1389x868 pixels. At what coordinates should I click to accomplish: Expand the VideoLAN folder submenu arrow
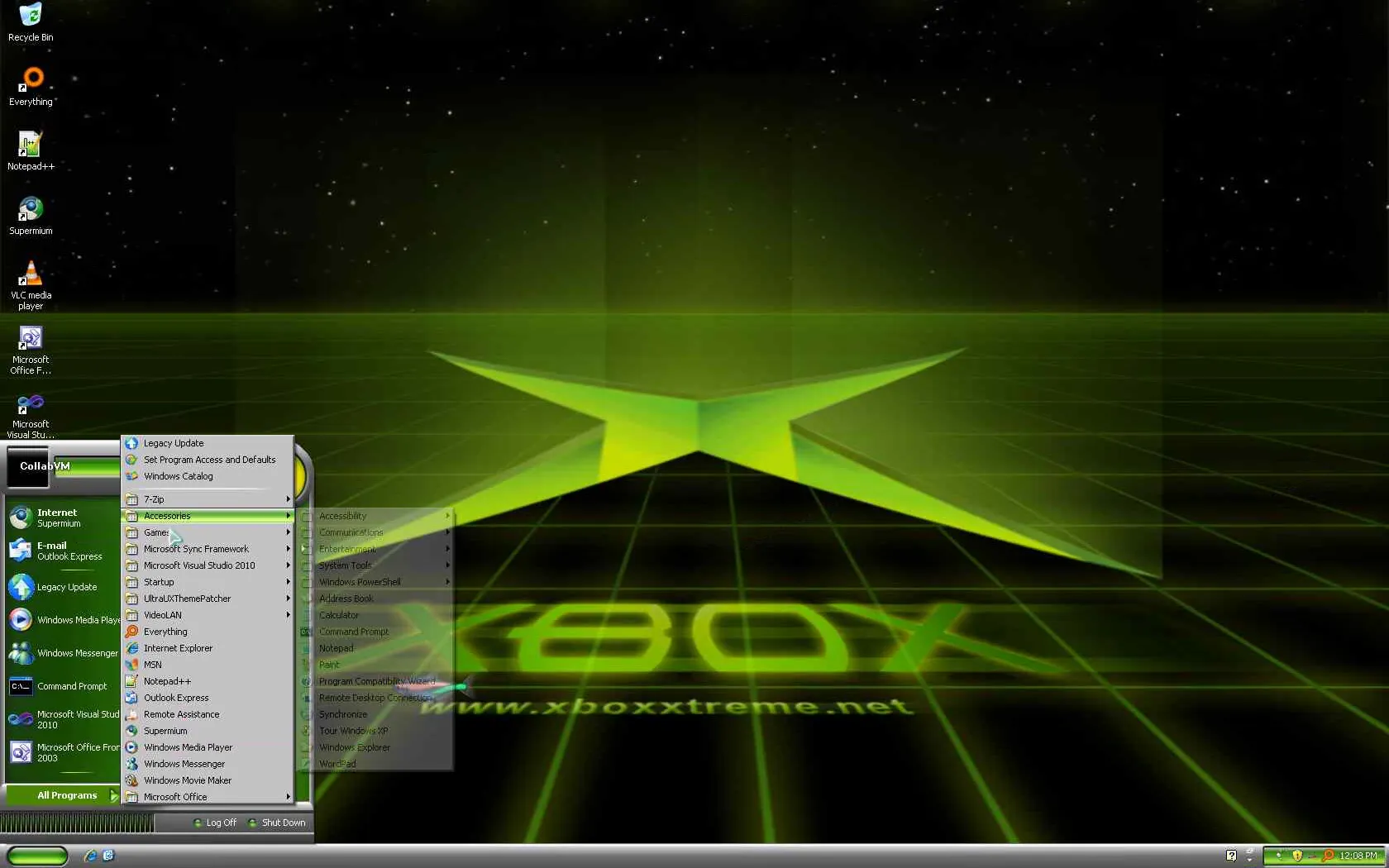tap(288, 615)
